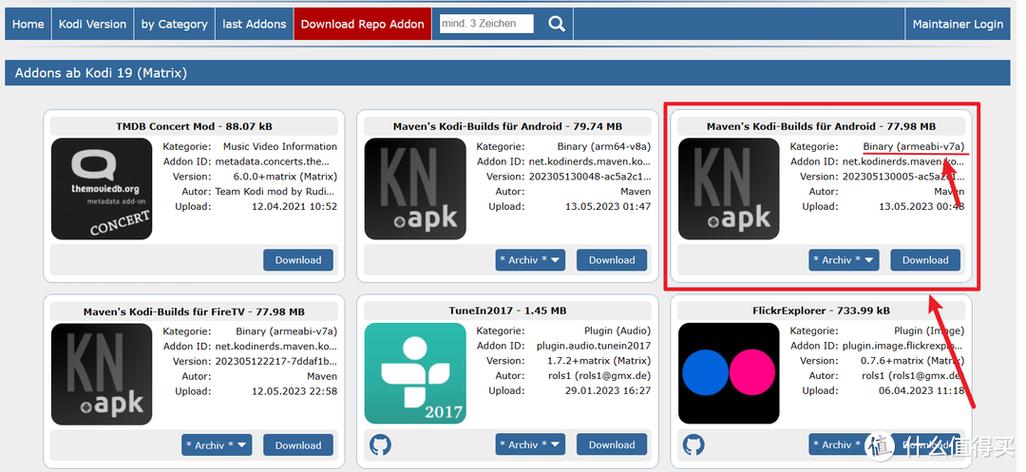
Task: Download the TuneIn2017 addon
Action: [612, 445]
